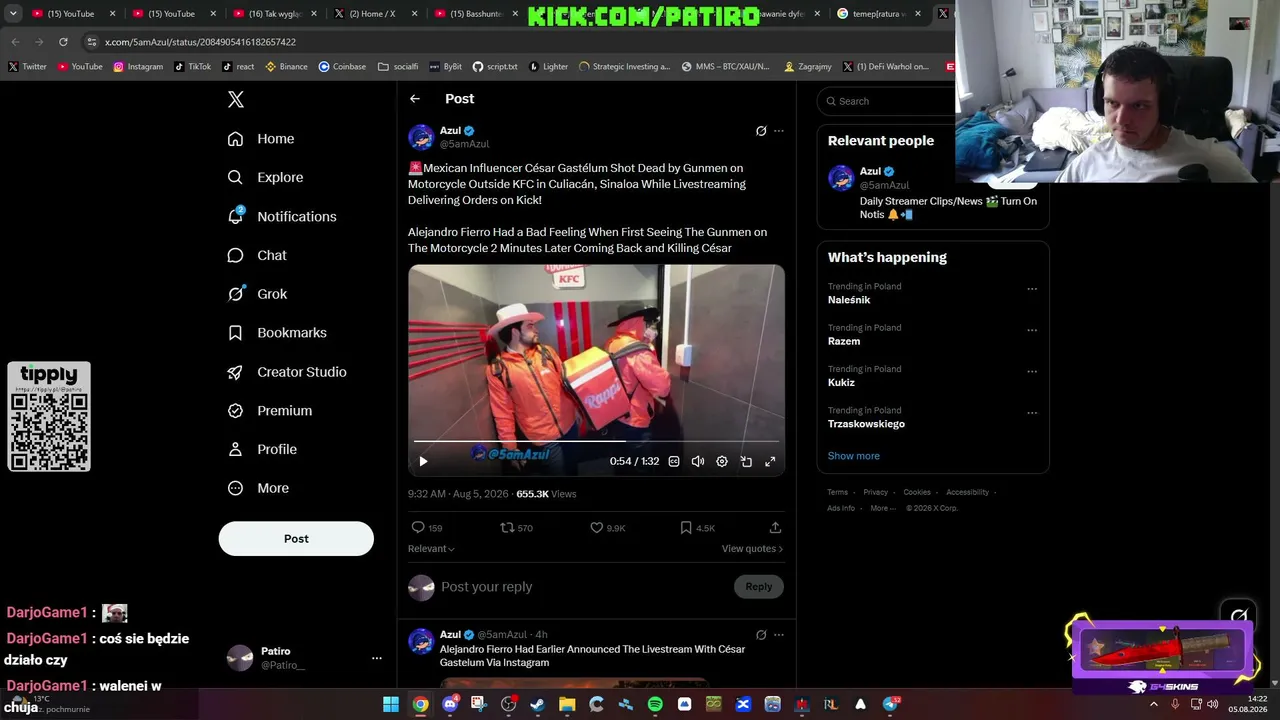Share the post using the share icon
1280x720 pixels.
point(775,528)
